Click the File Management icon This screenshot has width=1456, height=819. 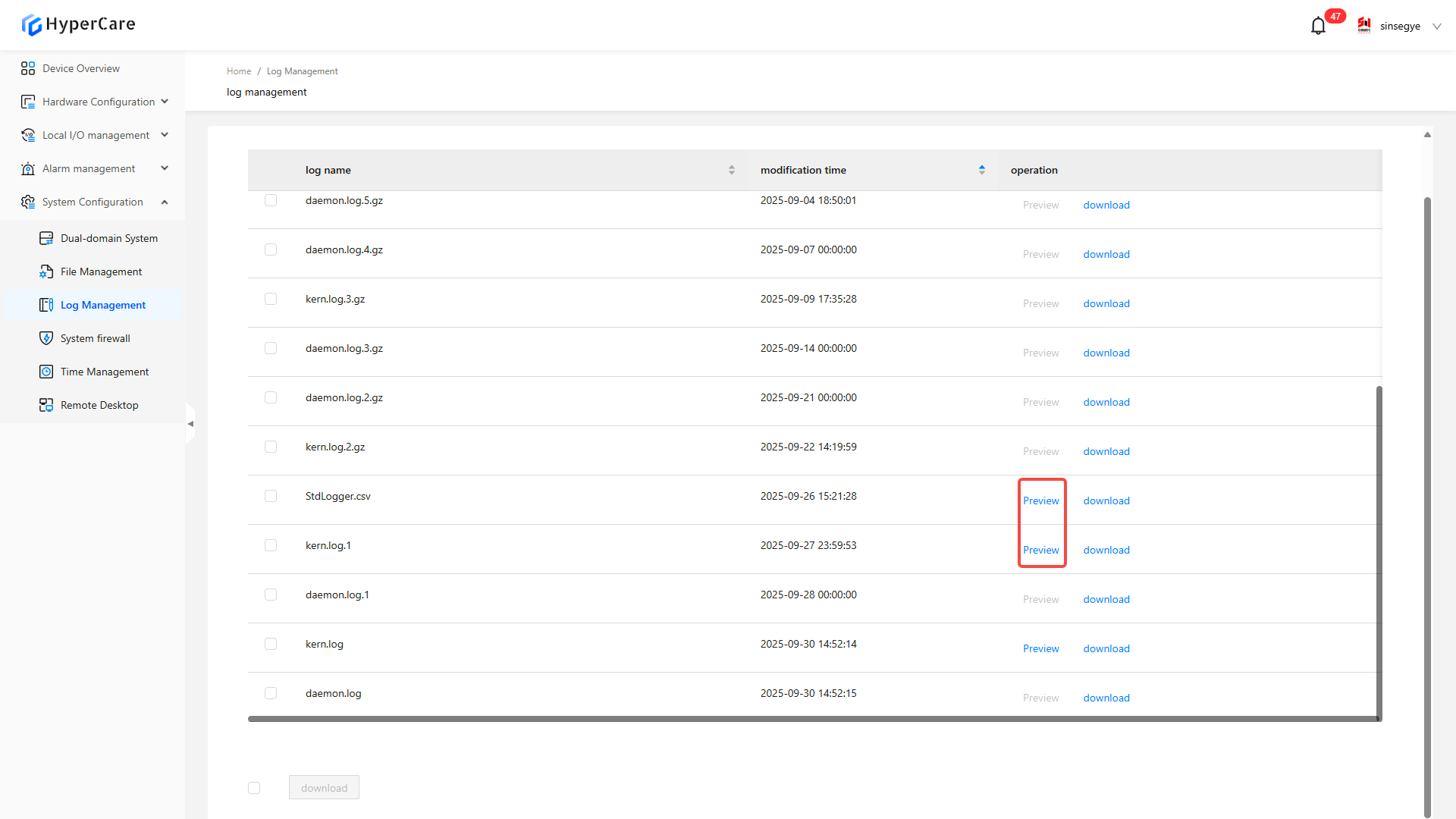pos(46,271)
